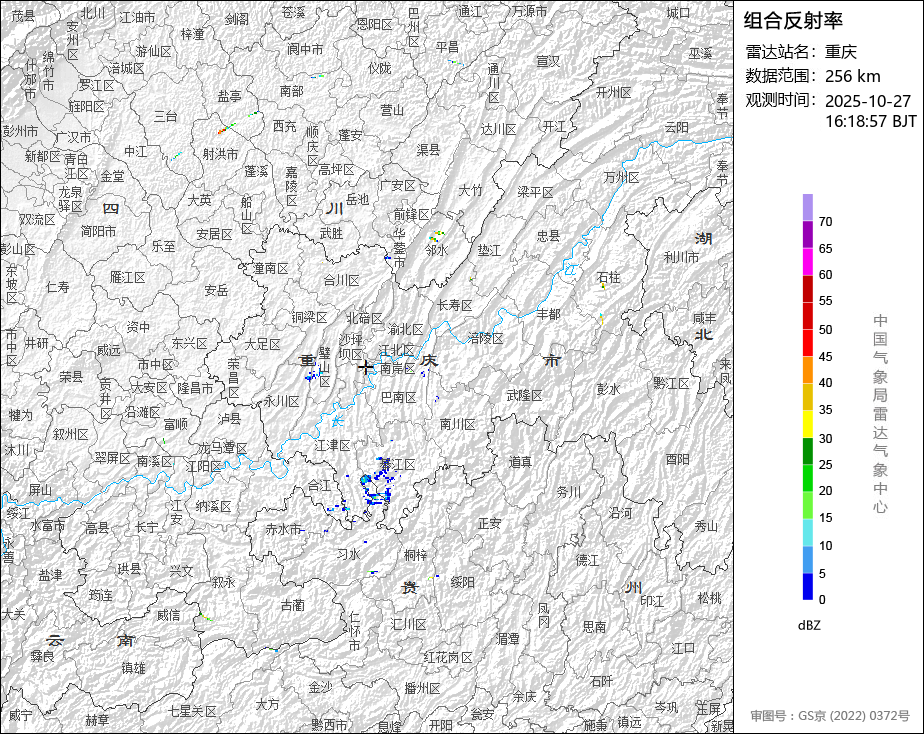Click the 45 value on the color scale
The width and height of the screenshot is (924, 734).
coord(826,356)
